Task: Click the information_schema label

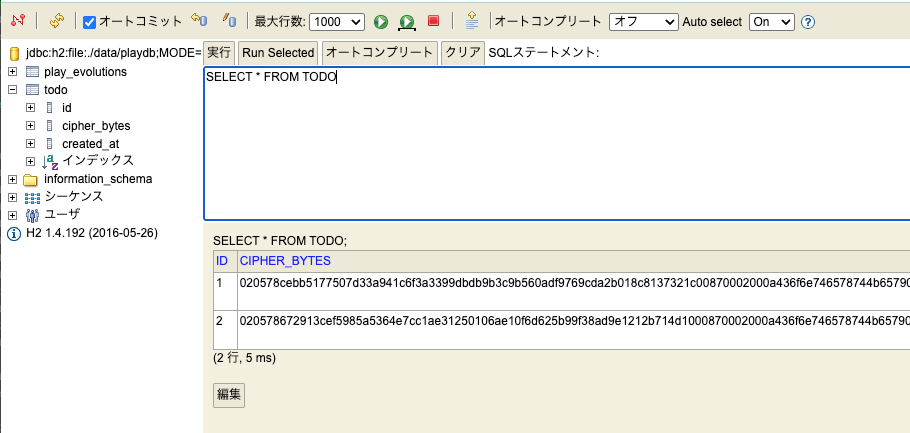Action: coord(98,179)
